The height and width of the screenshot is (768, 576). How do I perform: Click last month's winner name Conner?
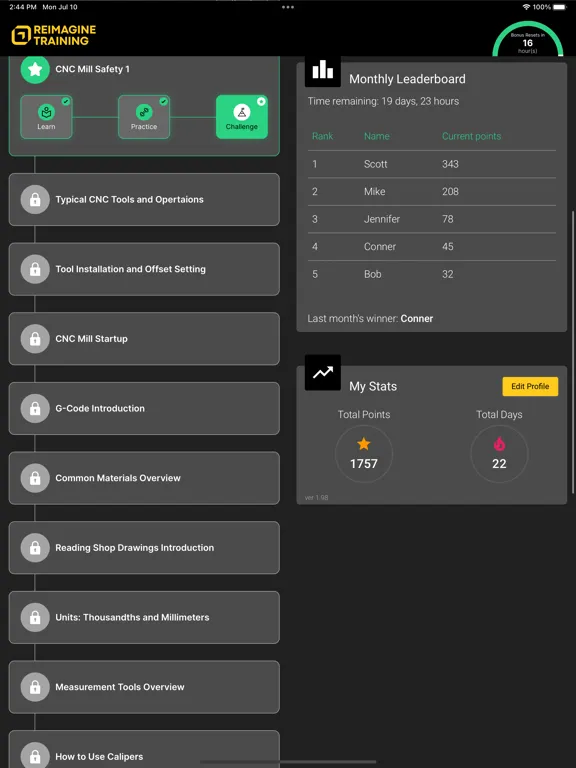(417, 318)
